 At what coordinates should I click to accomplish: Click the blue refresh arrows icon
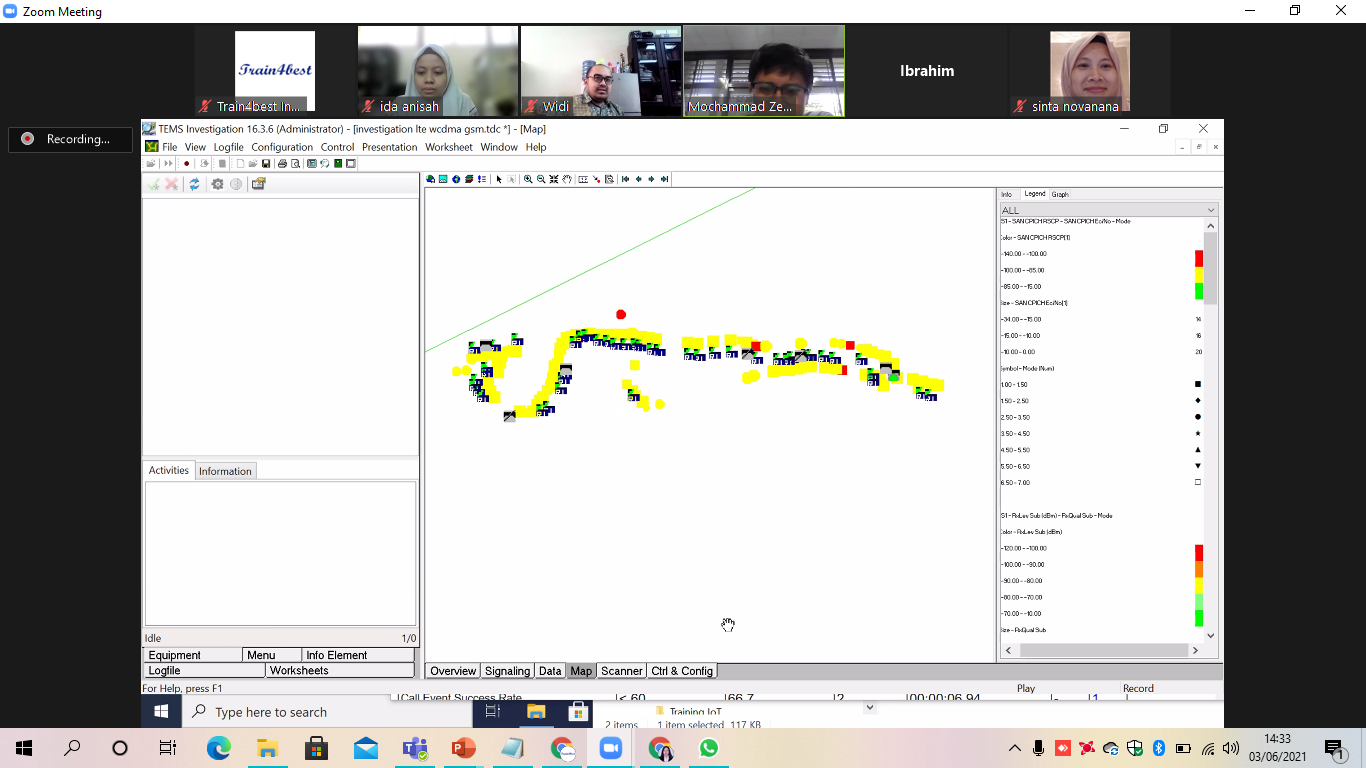[x=194, y=184]
